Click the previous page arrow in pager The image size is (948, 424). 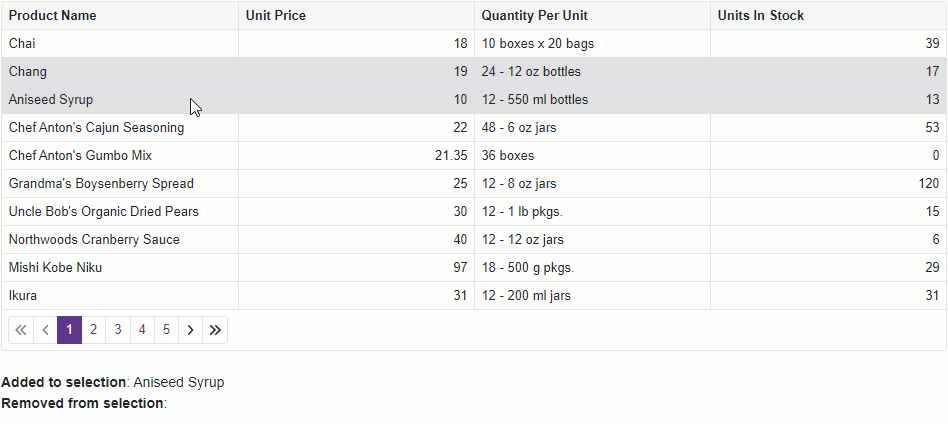(45, 330)
